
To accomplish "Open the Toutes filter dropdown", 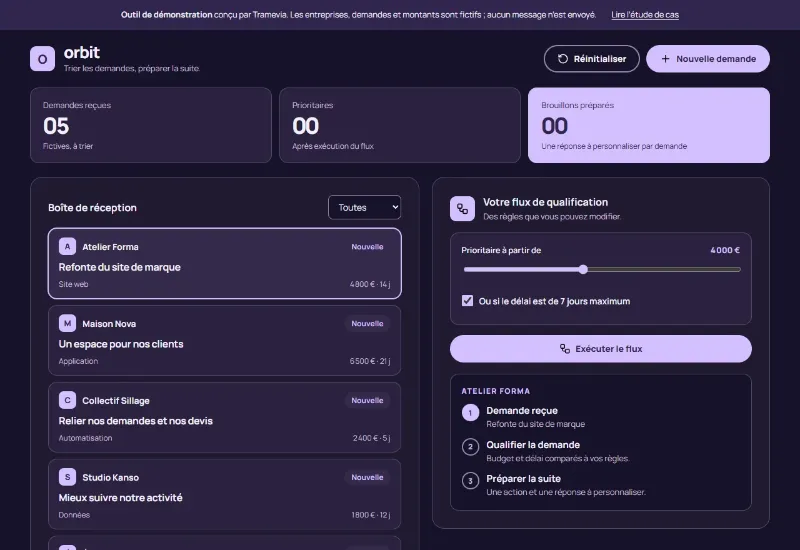I will point(364,208).
